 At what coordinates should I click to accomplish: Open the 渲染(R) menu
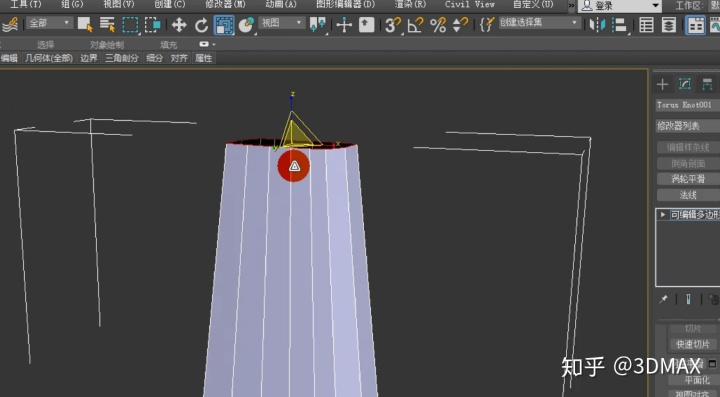click(410, 5)
